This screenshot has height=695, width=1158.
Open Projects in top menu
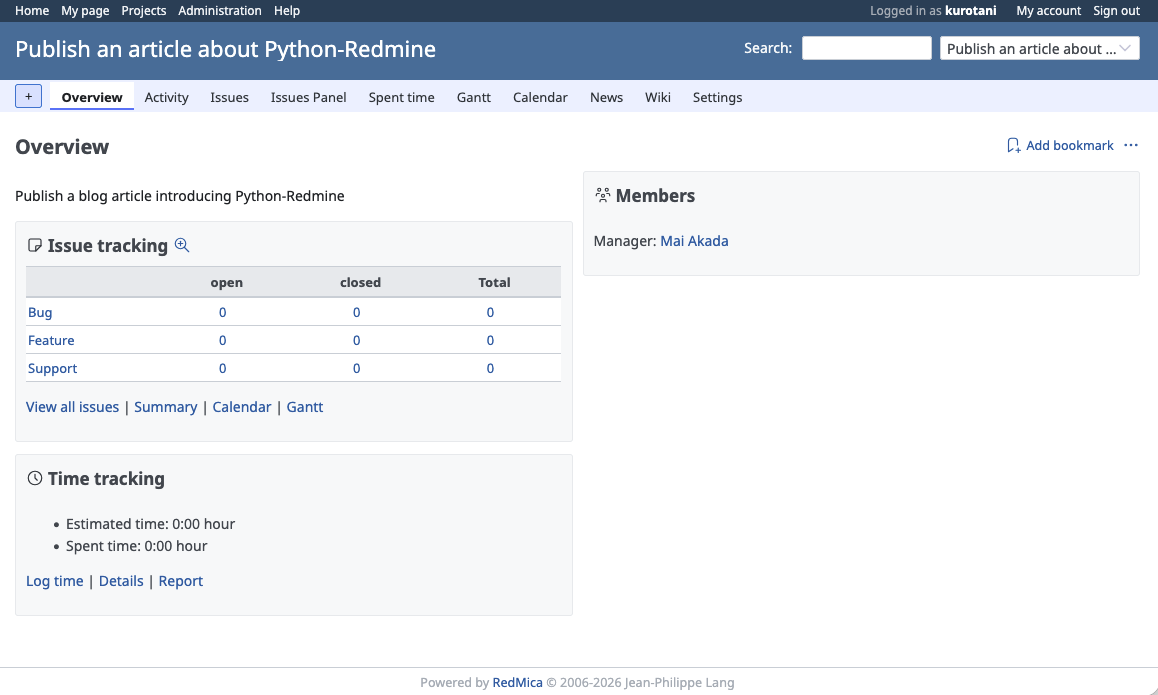pos(143,10)
